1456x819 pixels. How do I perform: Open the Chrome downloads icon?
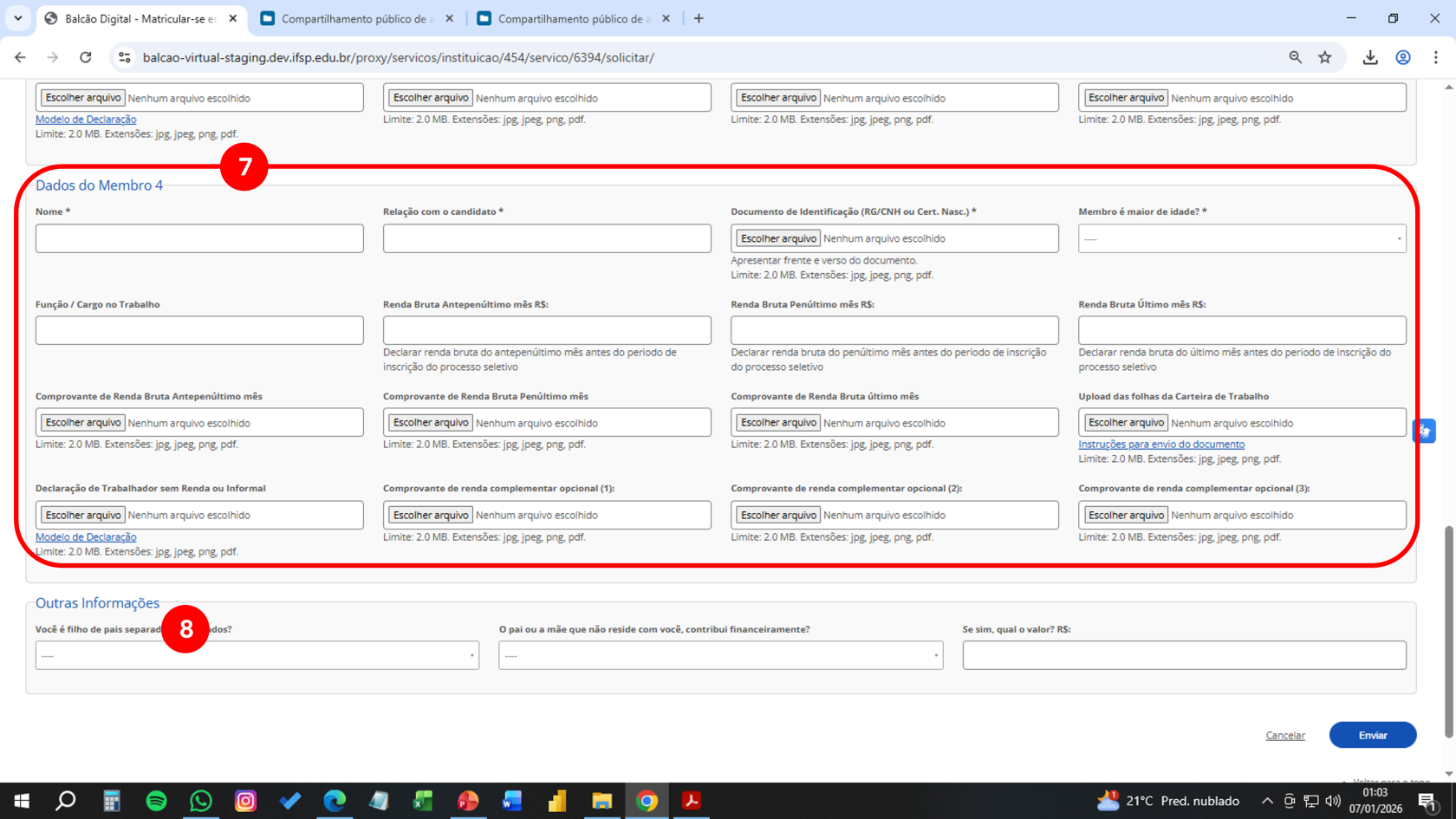(1371, 57)
